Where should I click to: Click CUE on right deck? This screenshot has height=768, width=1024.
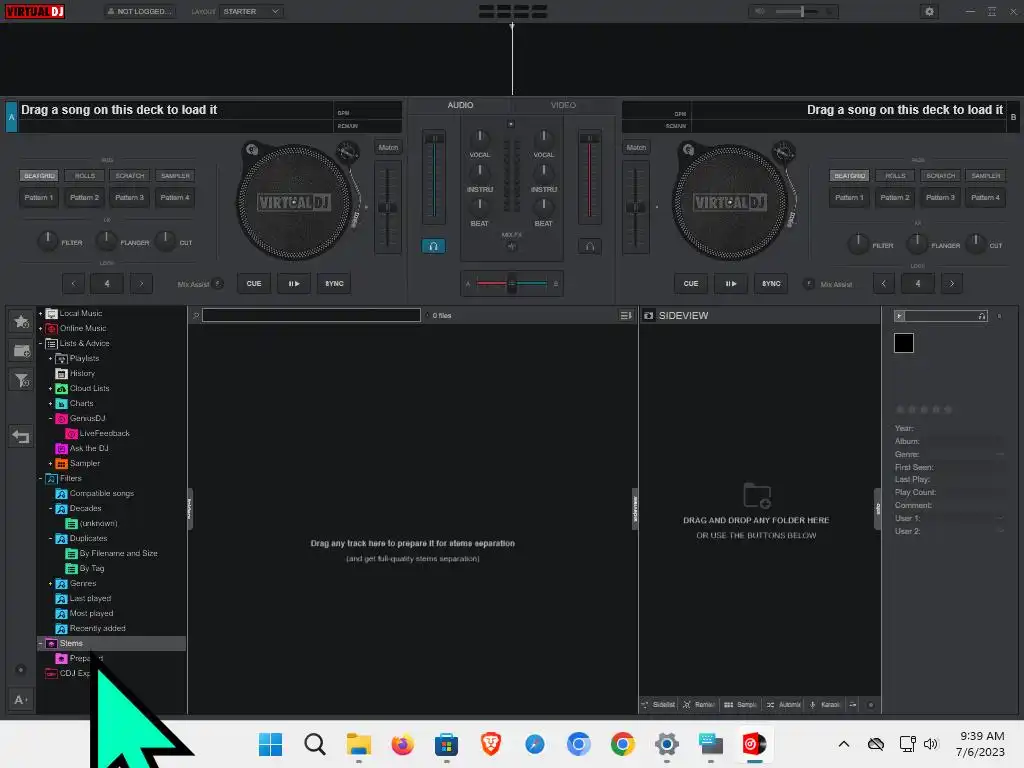(x=691, y=283)
